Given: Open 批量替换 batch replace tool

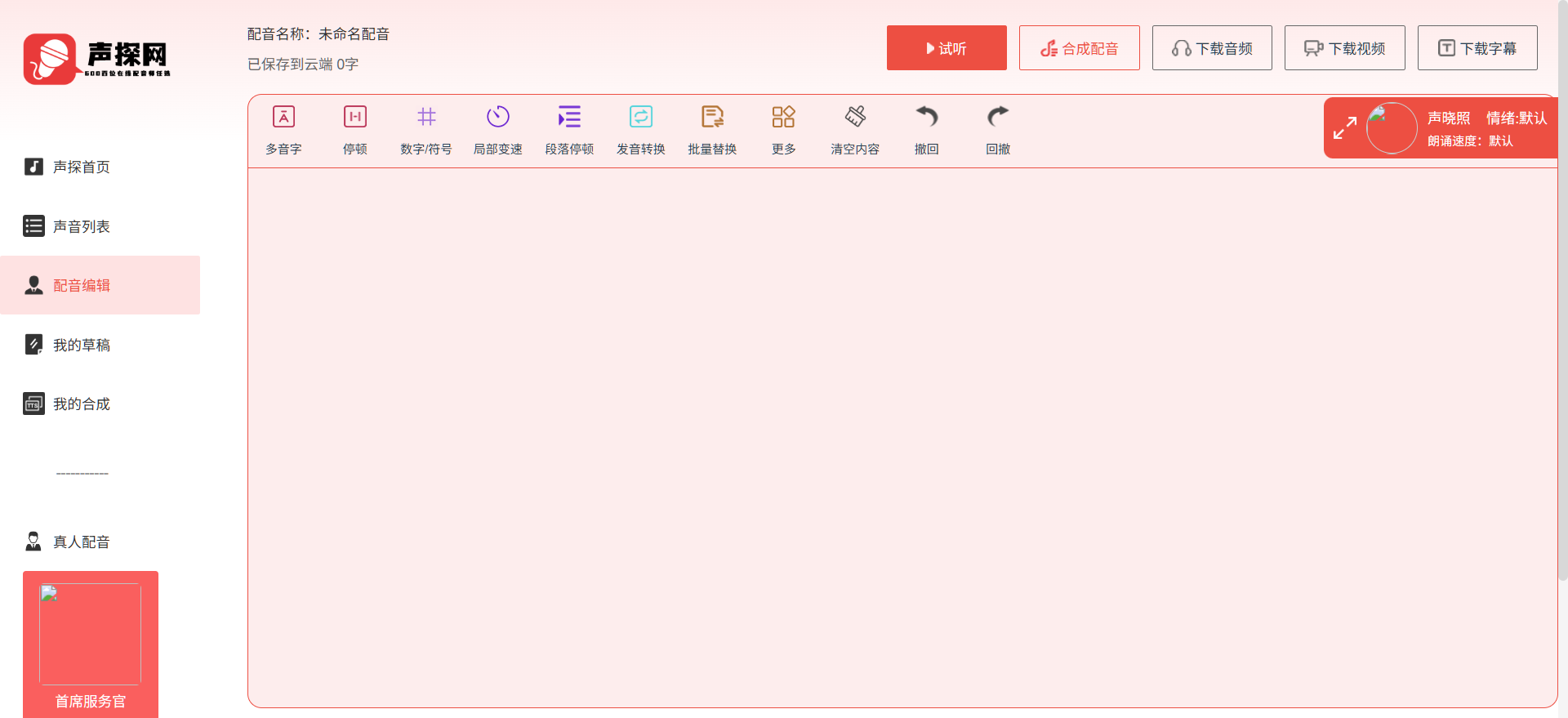Looking at the screenshot, I should point(712,117).
